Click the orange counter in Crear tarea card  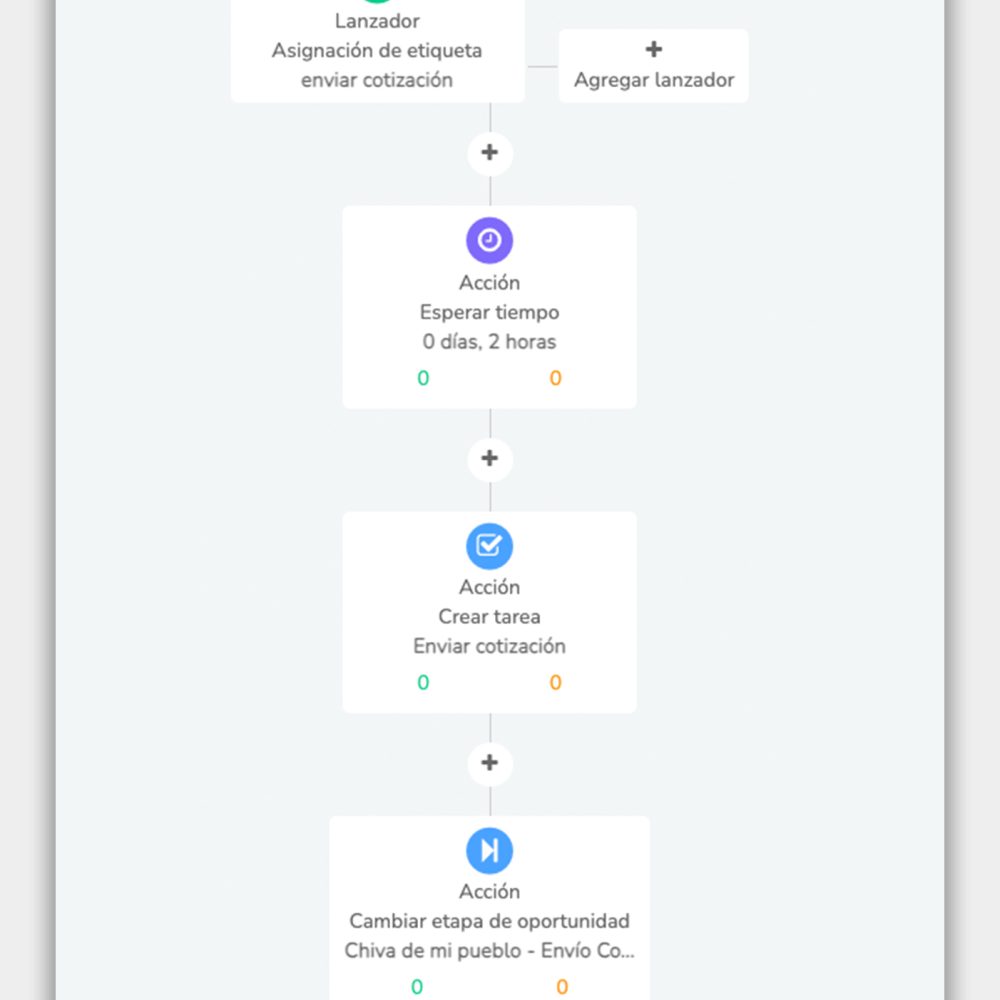555,683
